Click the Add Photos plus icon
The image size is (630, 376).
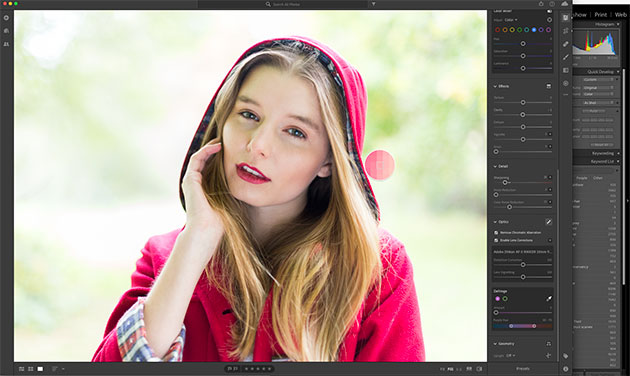pyautogui.click(x=6, y=18)
